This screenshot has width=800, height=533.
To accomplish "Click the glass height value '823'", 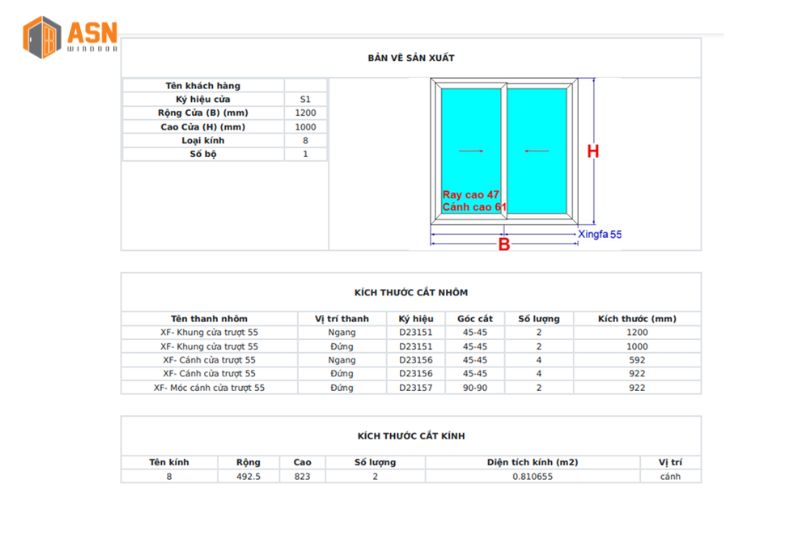I will (x=302, y=476).
